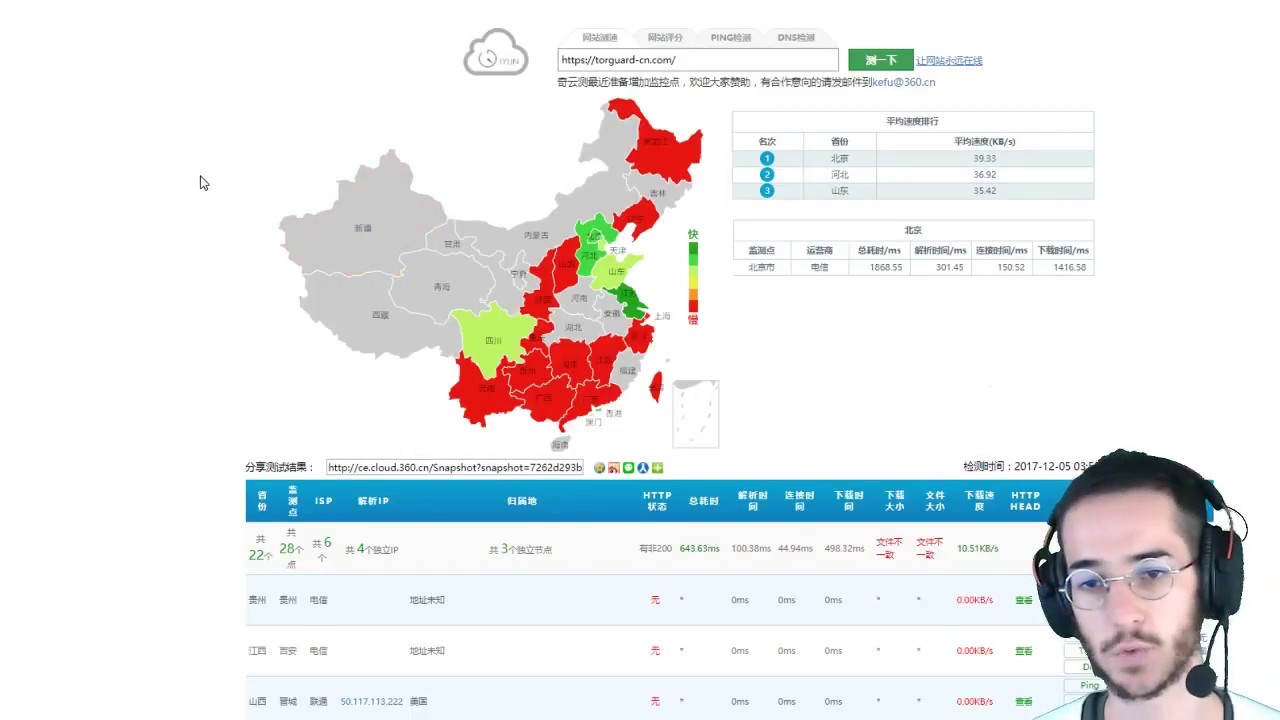Click the 省份 results table header
Screen dimensions: 1280x720
pos(262,500)
